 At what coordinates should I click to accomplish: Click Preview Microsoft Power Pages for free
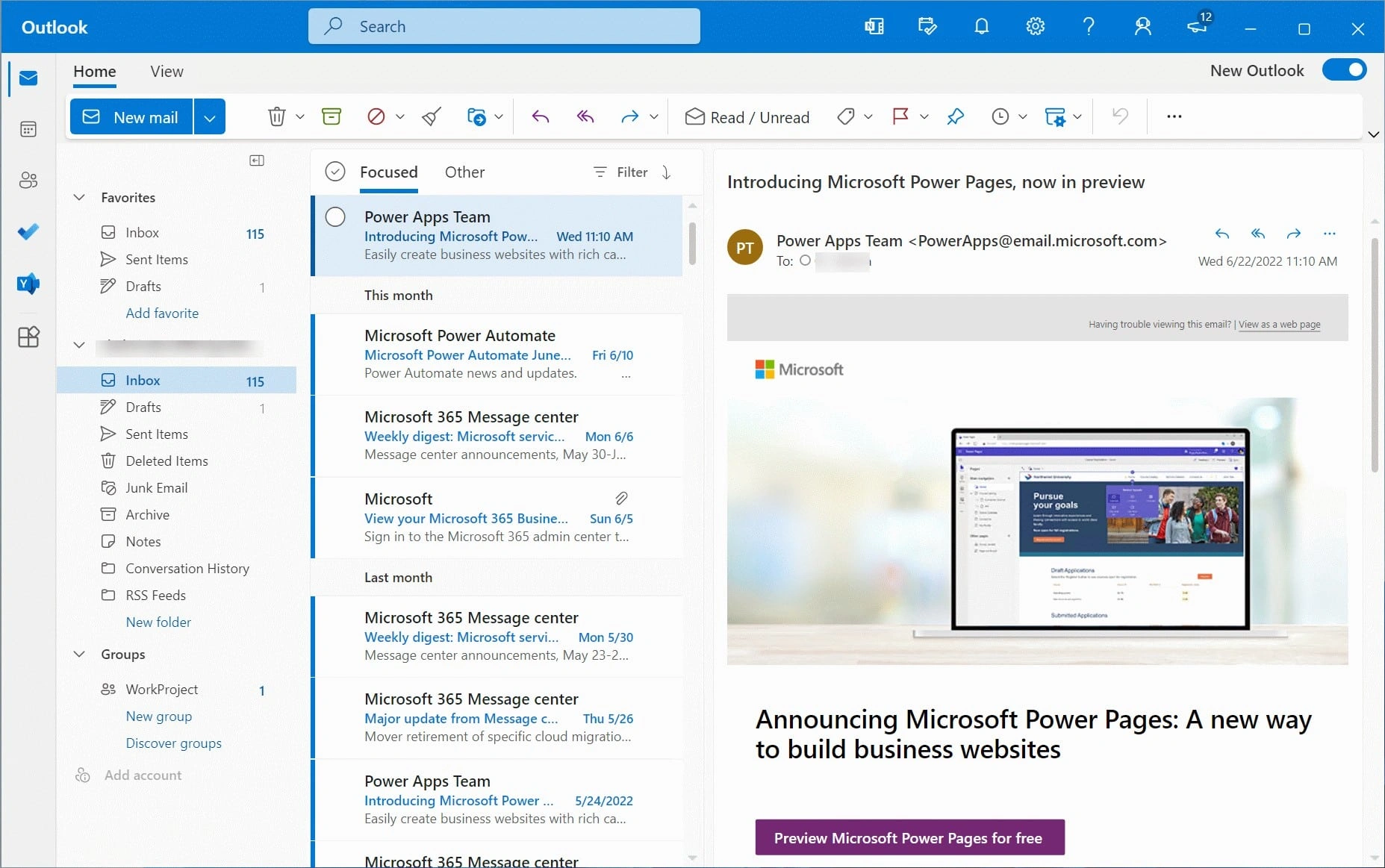[909, 837]
